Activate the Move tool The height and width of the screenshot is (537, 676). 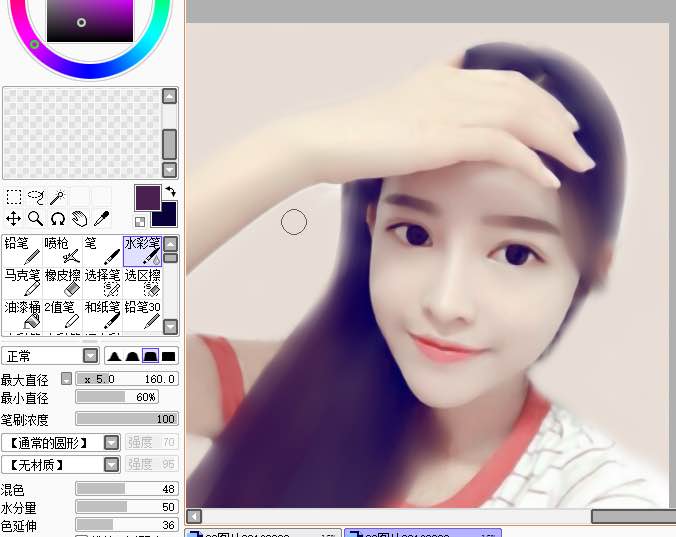click(x=14, y=218)
